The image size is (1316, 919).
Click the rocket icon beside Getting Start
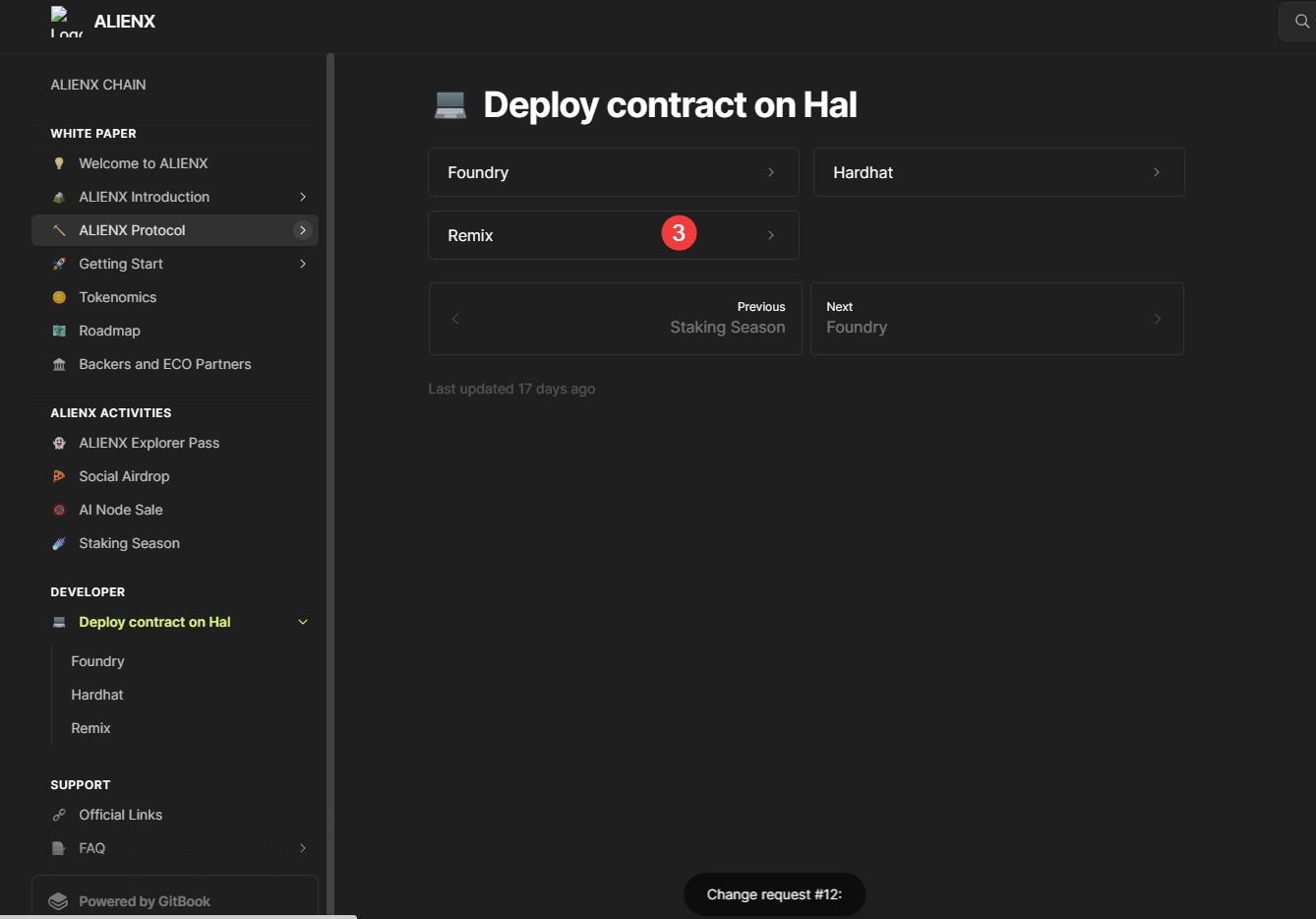tap(59, 264)
